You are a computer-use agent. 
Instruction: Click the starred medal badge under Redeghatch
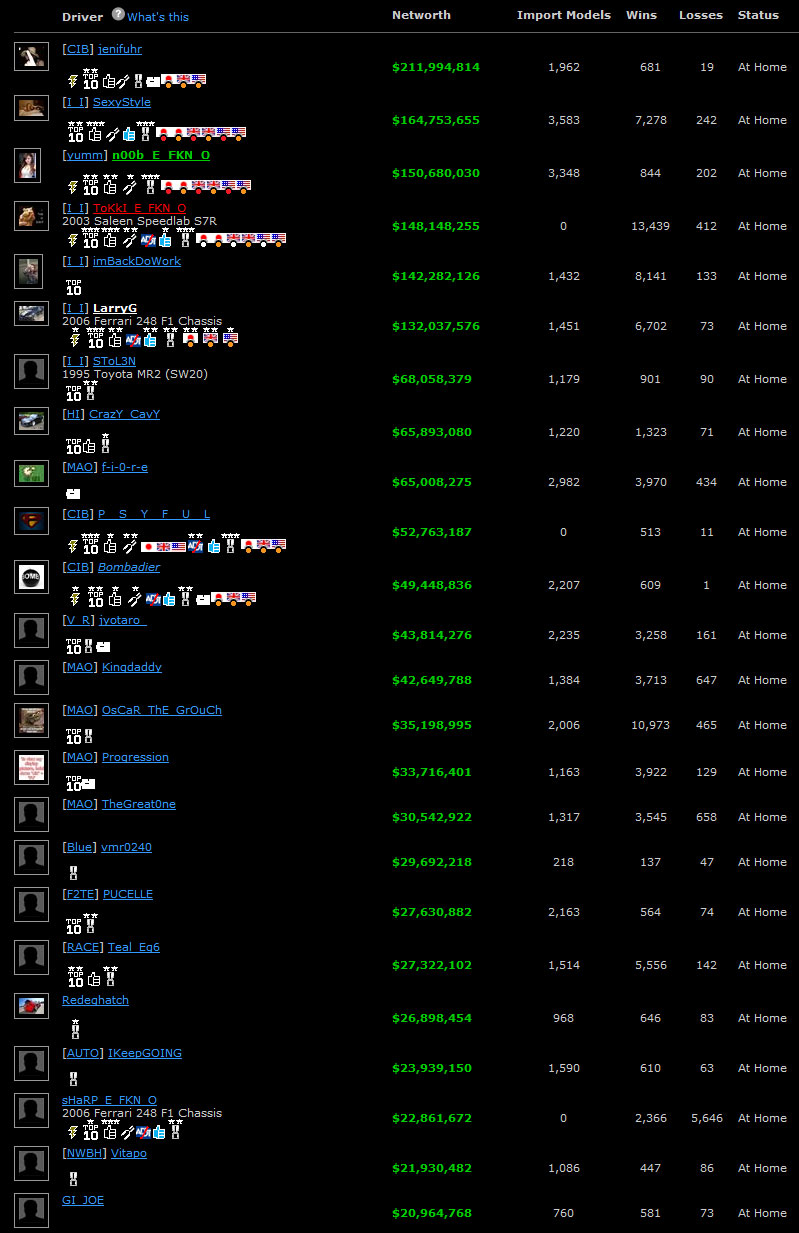73,1028
